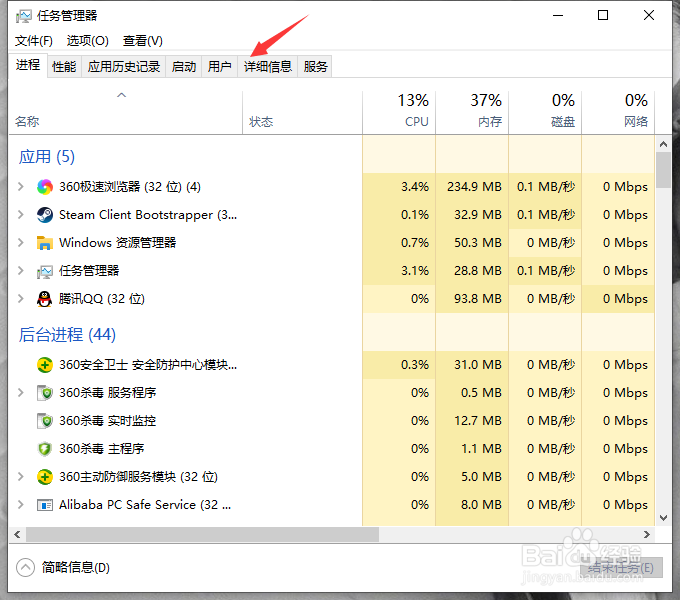The image size is (680, 600).
Task: Switch to the 详细信息 tab
Action: pos(268,67)
